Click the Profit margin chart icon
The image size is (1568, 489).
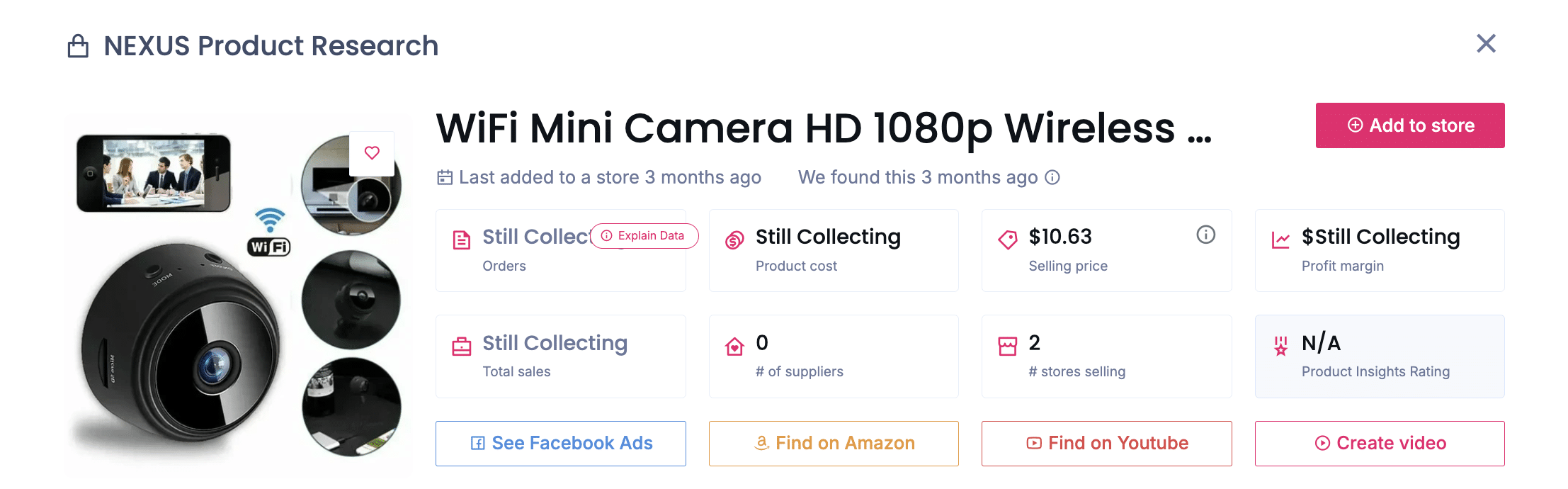click(x=1280, y=240)
